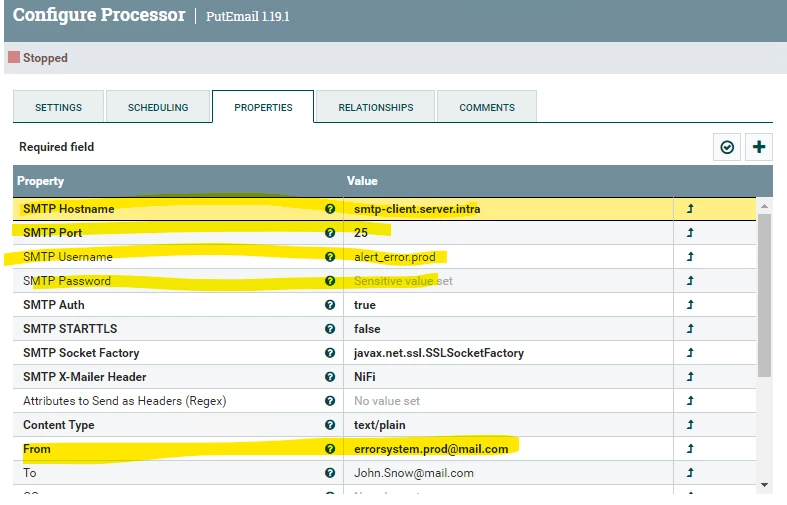Click arrow icon in To row

(690, 473)
